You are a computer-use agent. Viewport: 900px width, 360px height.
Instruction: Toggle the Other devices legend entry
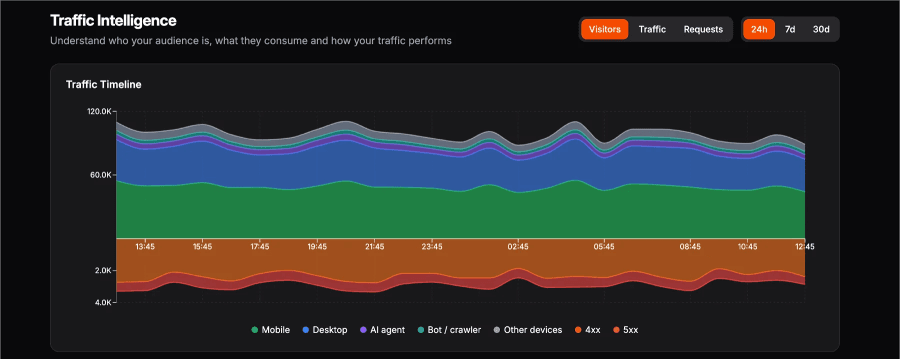coord(527,330)
